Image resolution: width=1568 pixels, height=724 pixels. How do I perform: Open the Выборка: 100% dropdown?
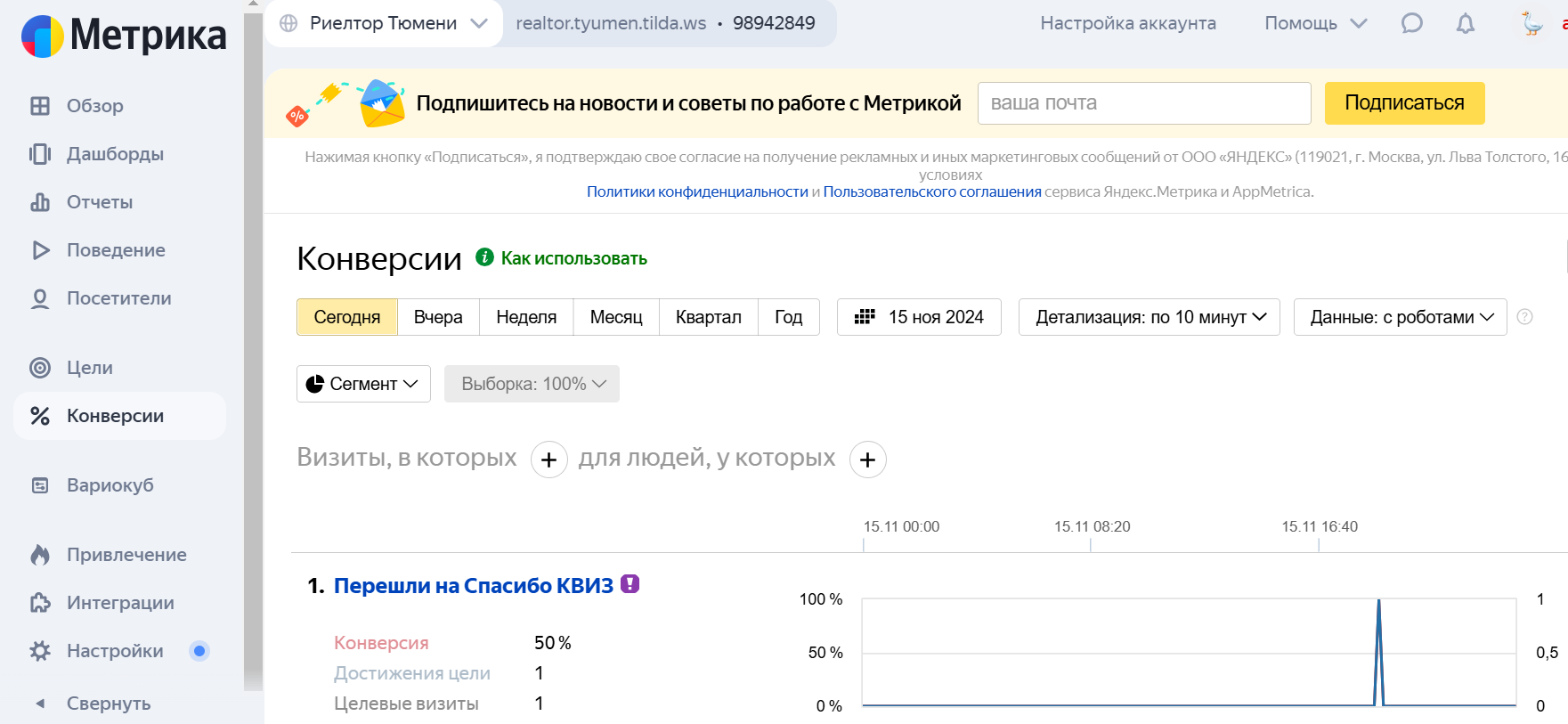pos(532,384)
